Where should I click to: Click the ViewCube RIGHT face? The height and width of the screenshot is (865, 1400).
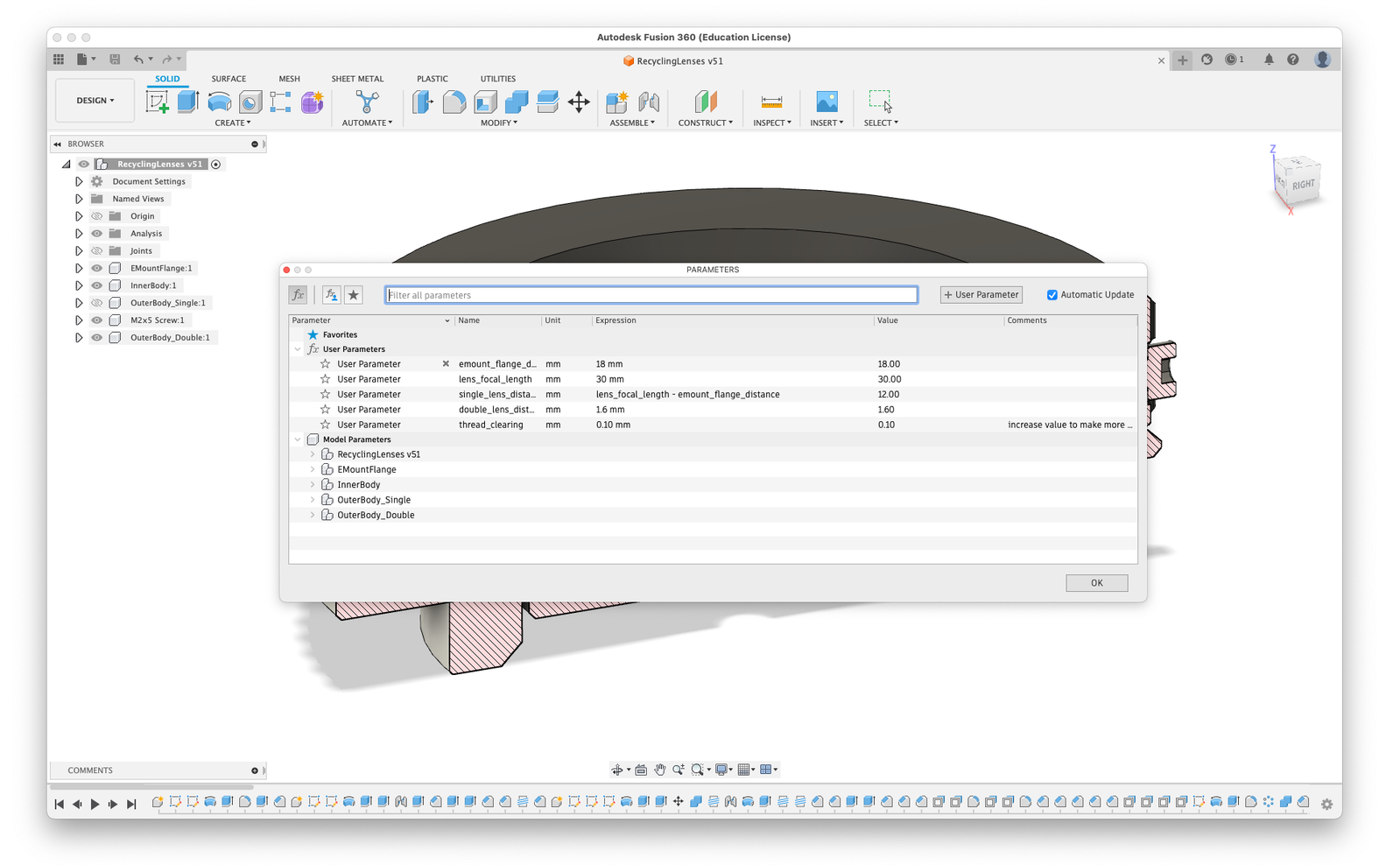[1303, 185]
